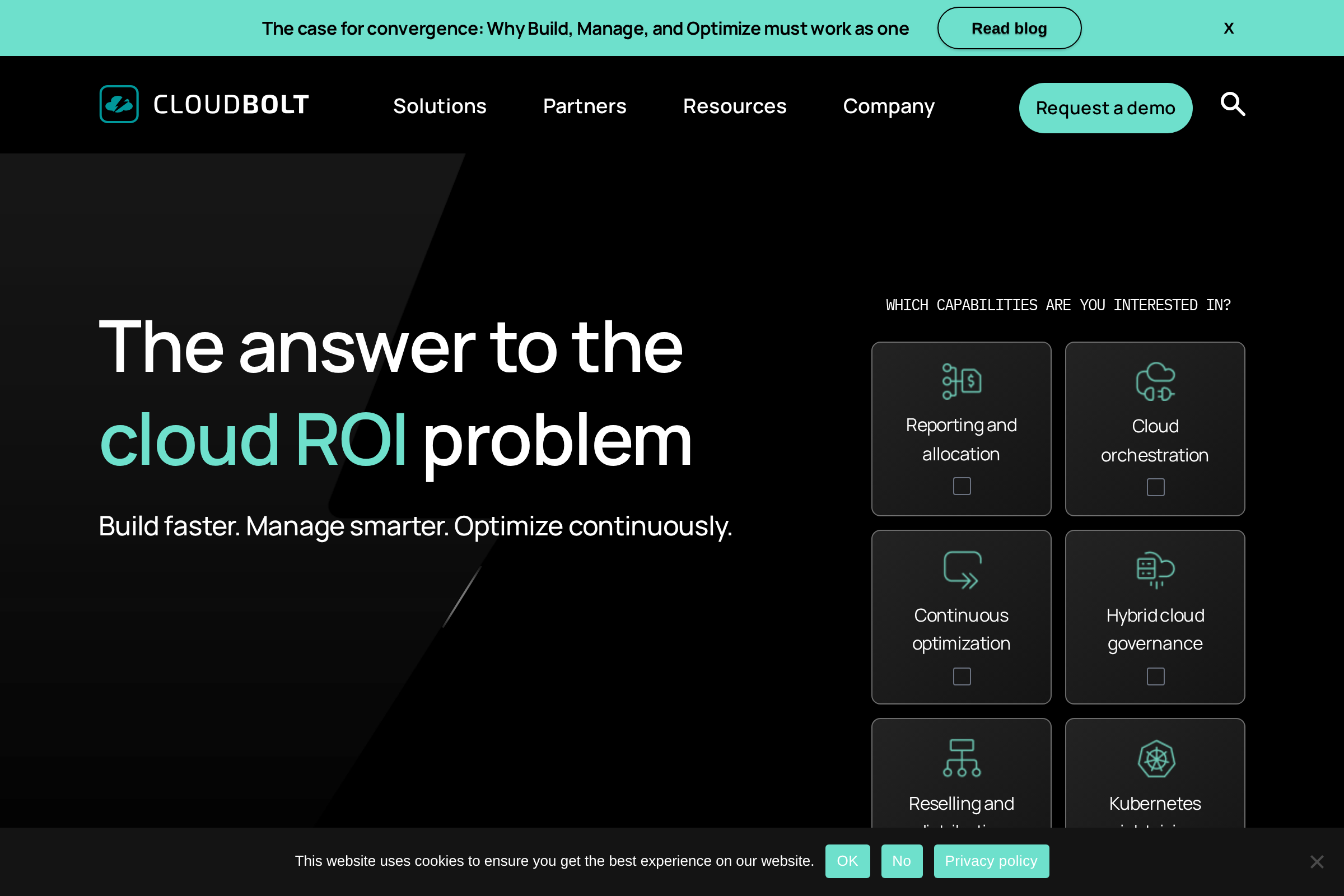1344x896 pixels.
Task: Click the Hybrid cloud governance icon
Action: (x=1155, y=570)
